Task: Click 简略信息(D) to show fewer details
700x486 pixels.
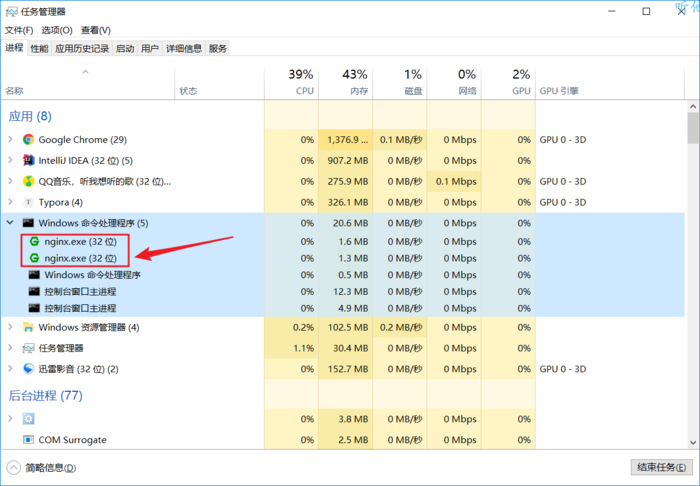Action: 42,468
